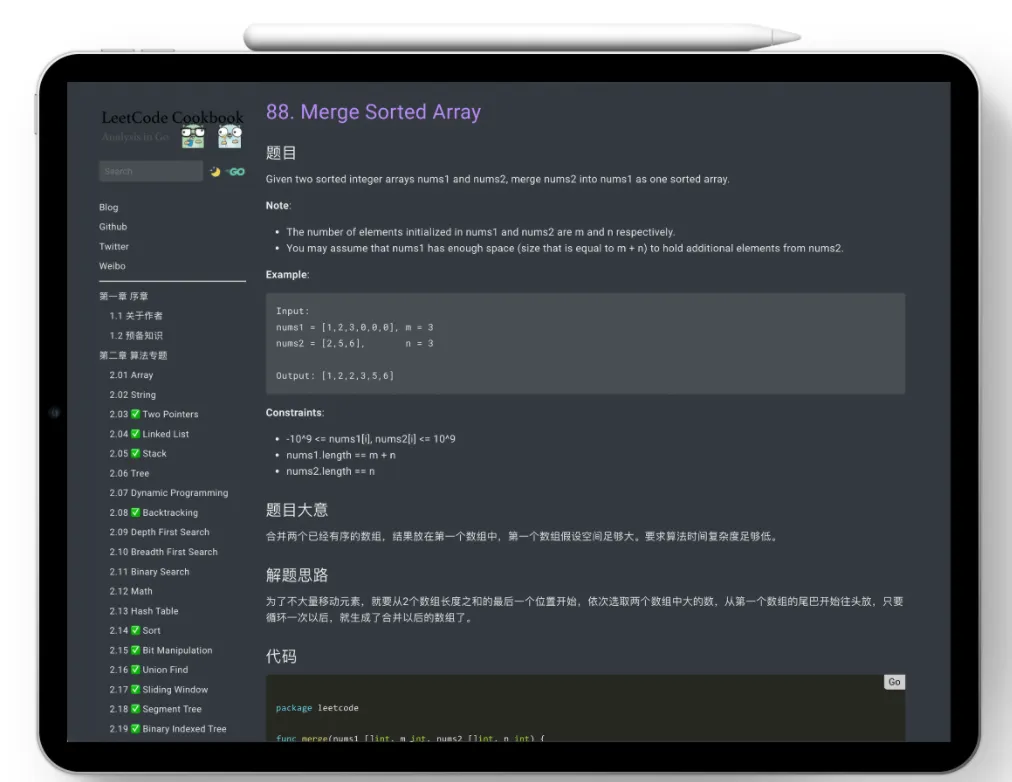Open the LeetCode Cookbook home title
This screenshot has width=1012, height=782.
[x=172, y=117]
